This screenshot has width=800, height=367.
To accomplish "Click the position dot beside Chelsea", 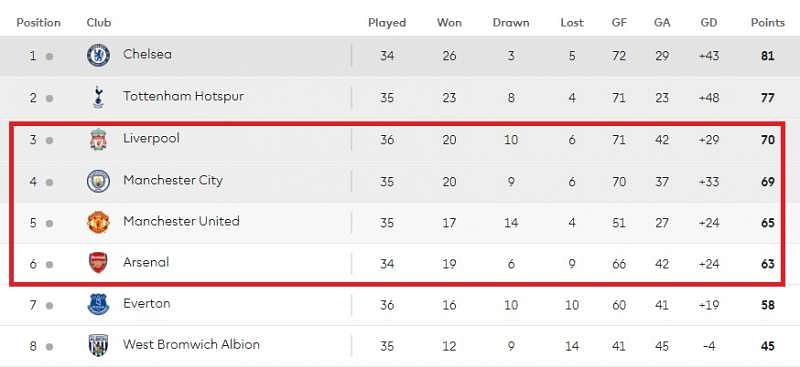I will (x=49, y=57).
